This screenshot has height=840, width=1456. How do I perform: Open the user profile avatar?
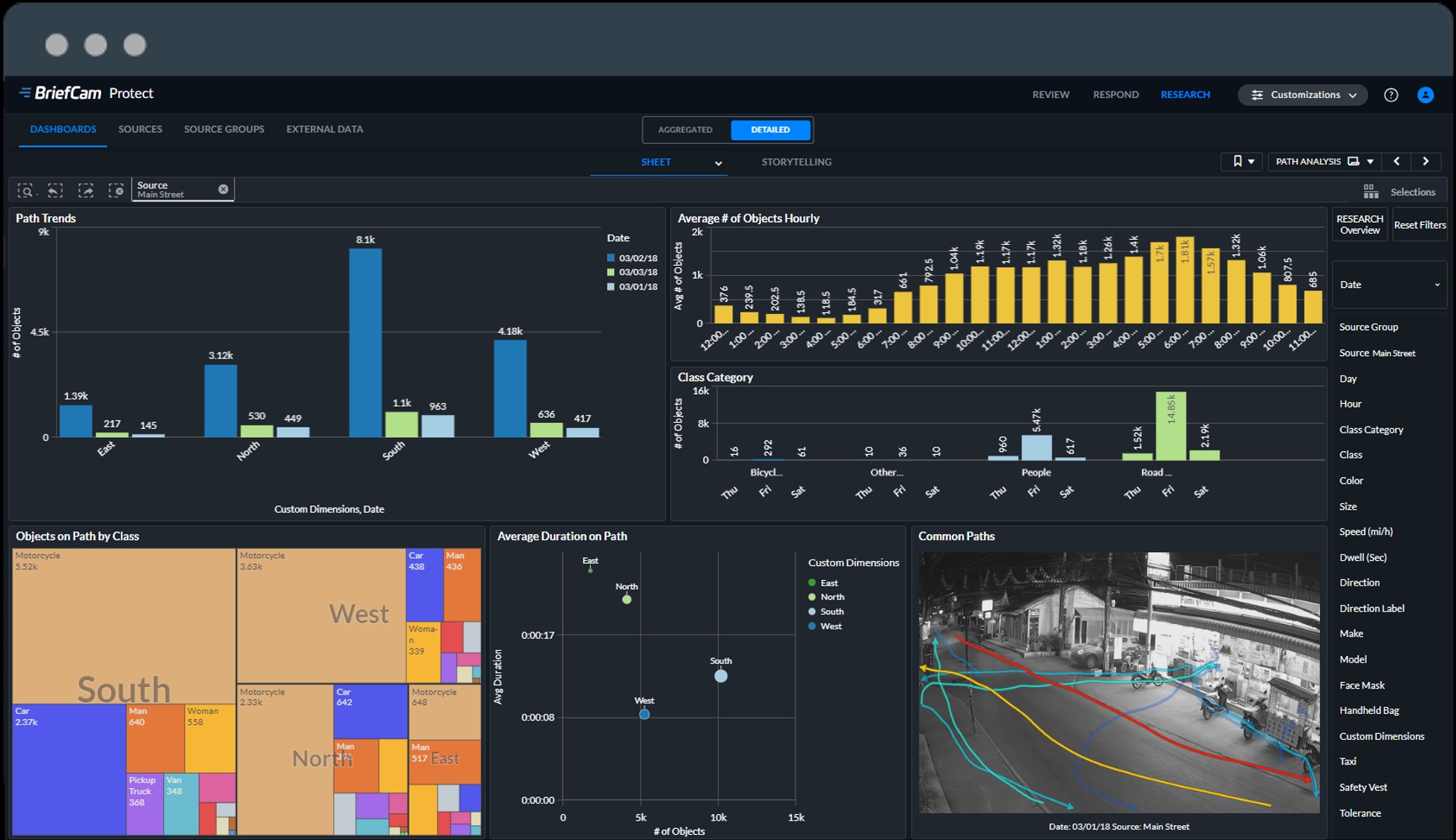(x=1425, y=95)
